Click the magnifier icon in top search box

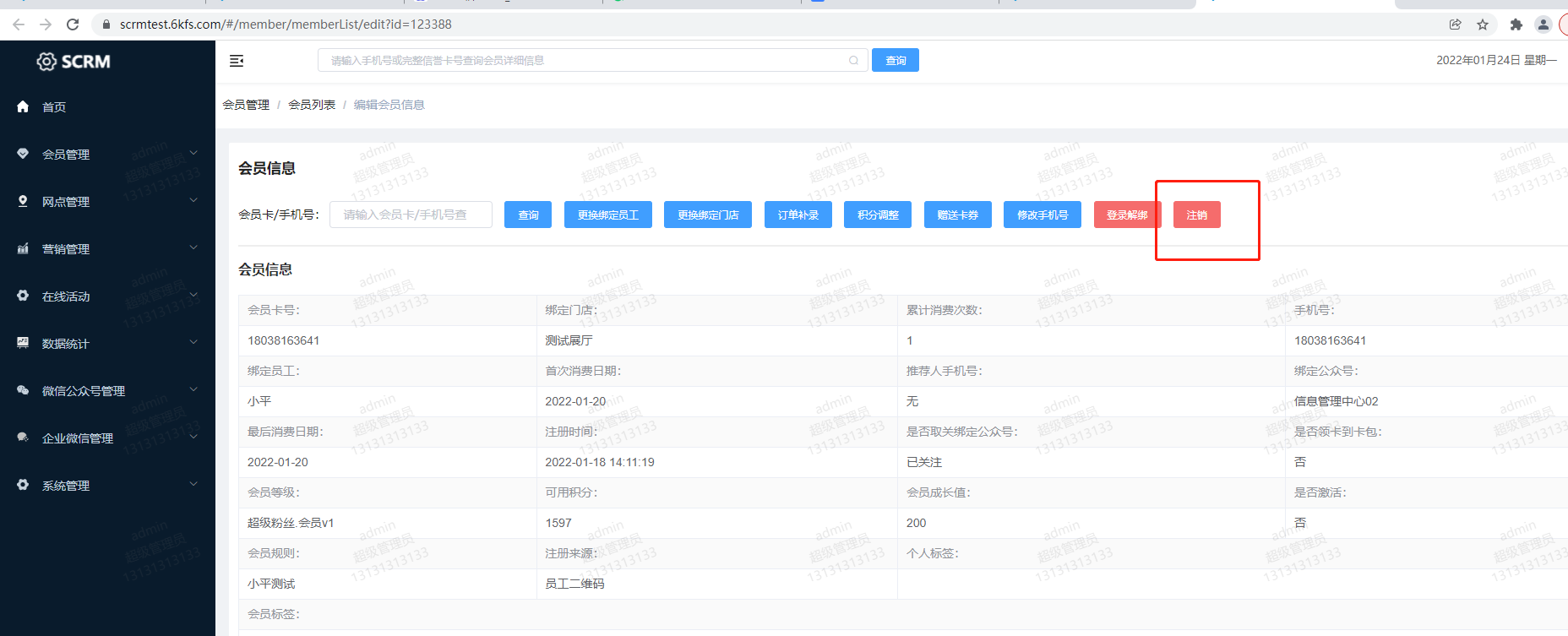853,60
